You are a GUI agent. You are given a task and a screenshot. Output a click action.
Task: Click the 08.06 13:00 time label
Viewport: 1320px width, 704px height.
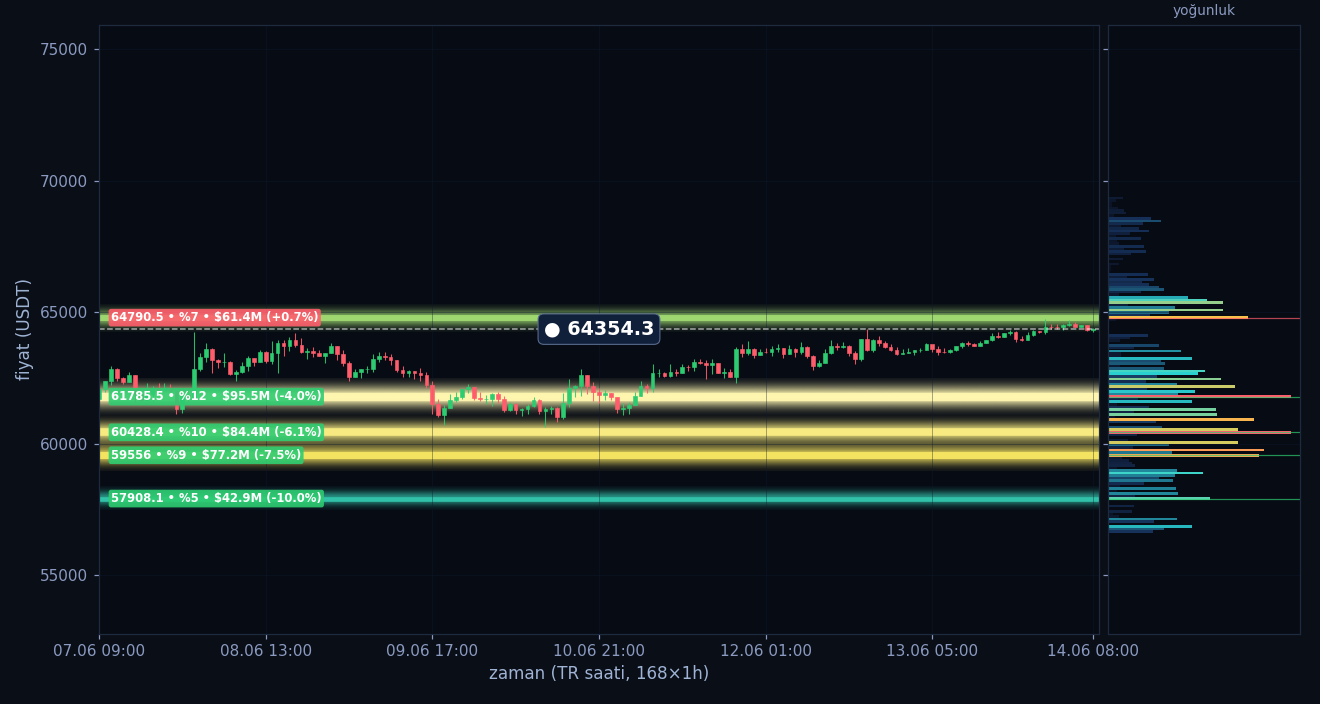click(x=266, y=651)
